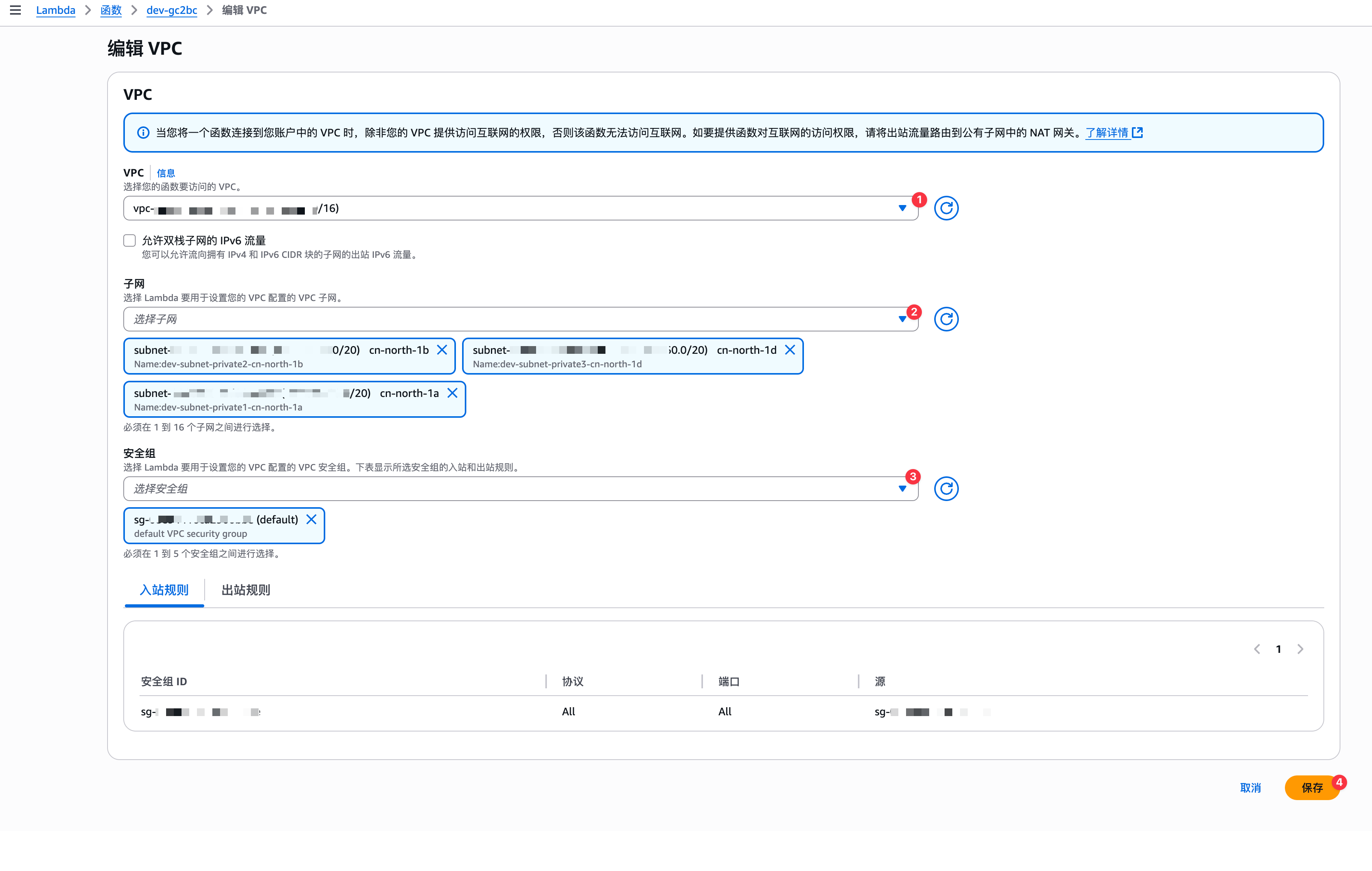
Task: Refresh the VPC list
Action: click(946, 209)
